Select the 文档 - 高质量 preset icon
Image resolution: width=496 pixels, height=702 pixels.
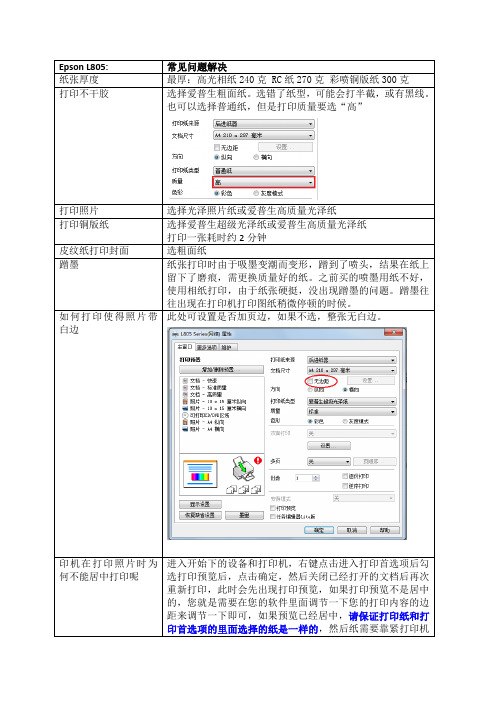pos(185,394)
